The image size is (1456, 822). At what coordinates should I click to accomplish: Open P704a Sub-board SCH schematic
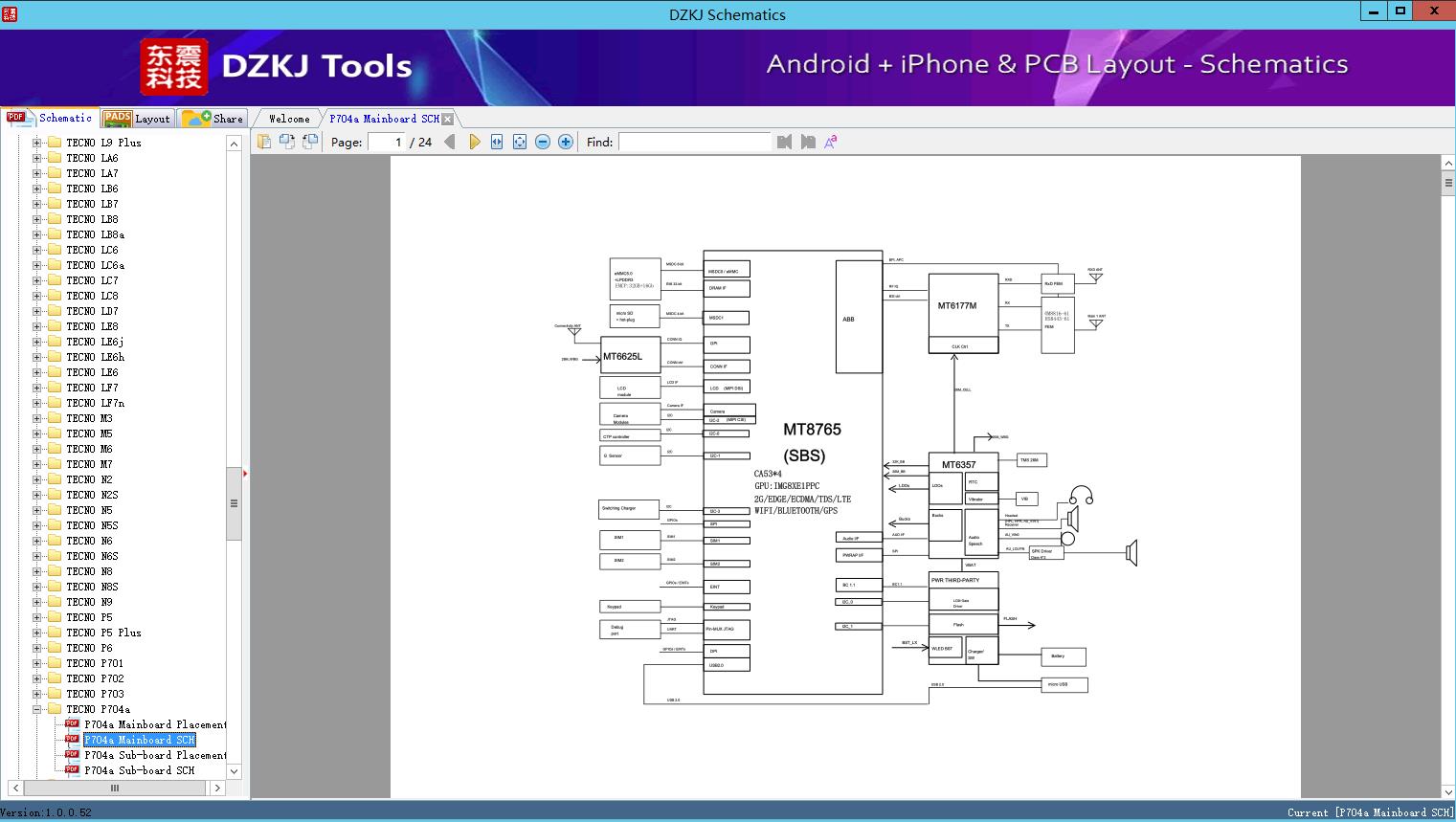139,770
